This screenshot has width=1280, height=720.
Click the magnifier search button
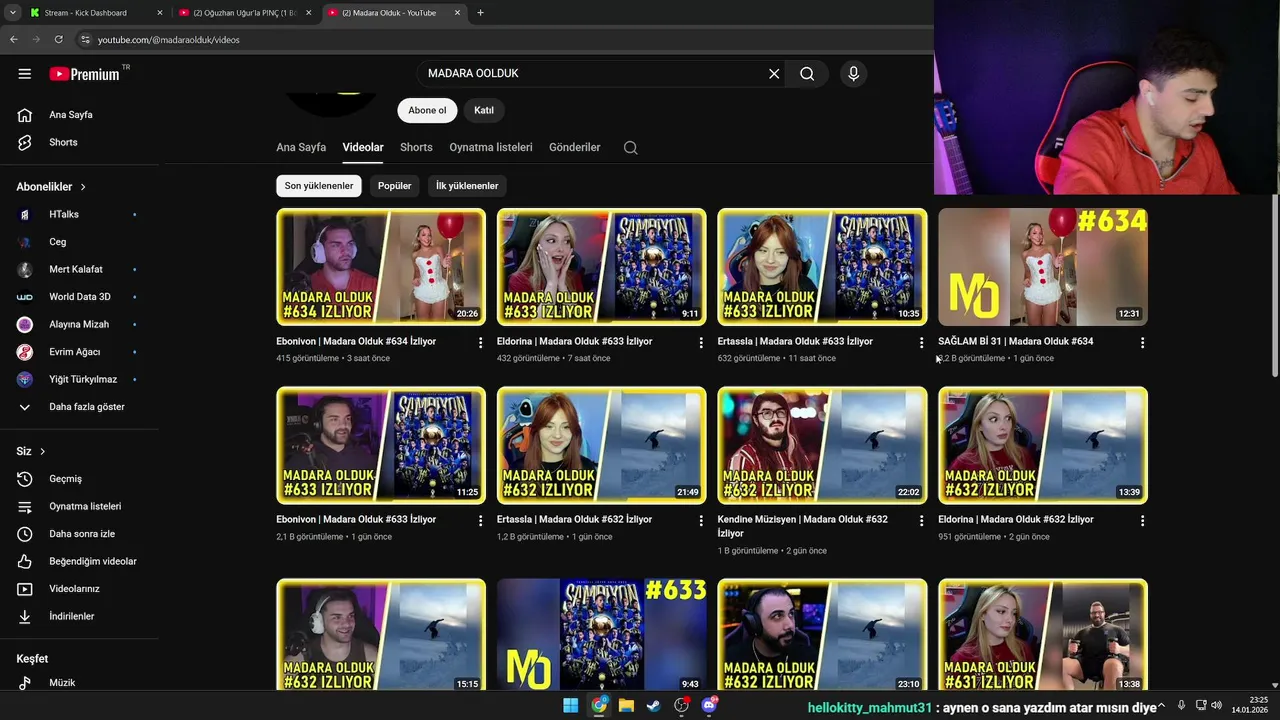[x=807, y=74]
